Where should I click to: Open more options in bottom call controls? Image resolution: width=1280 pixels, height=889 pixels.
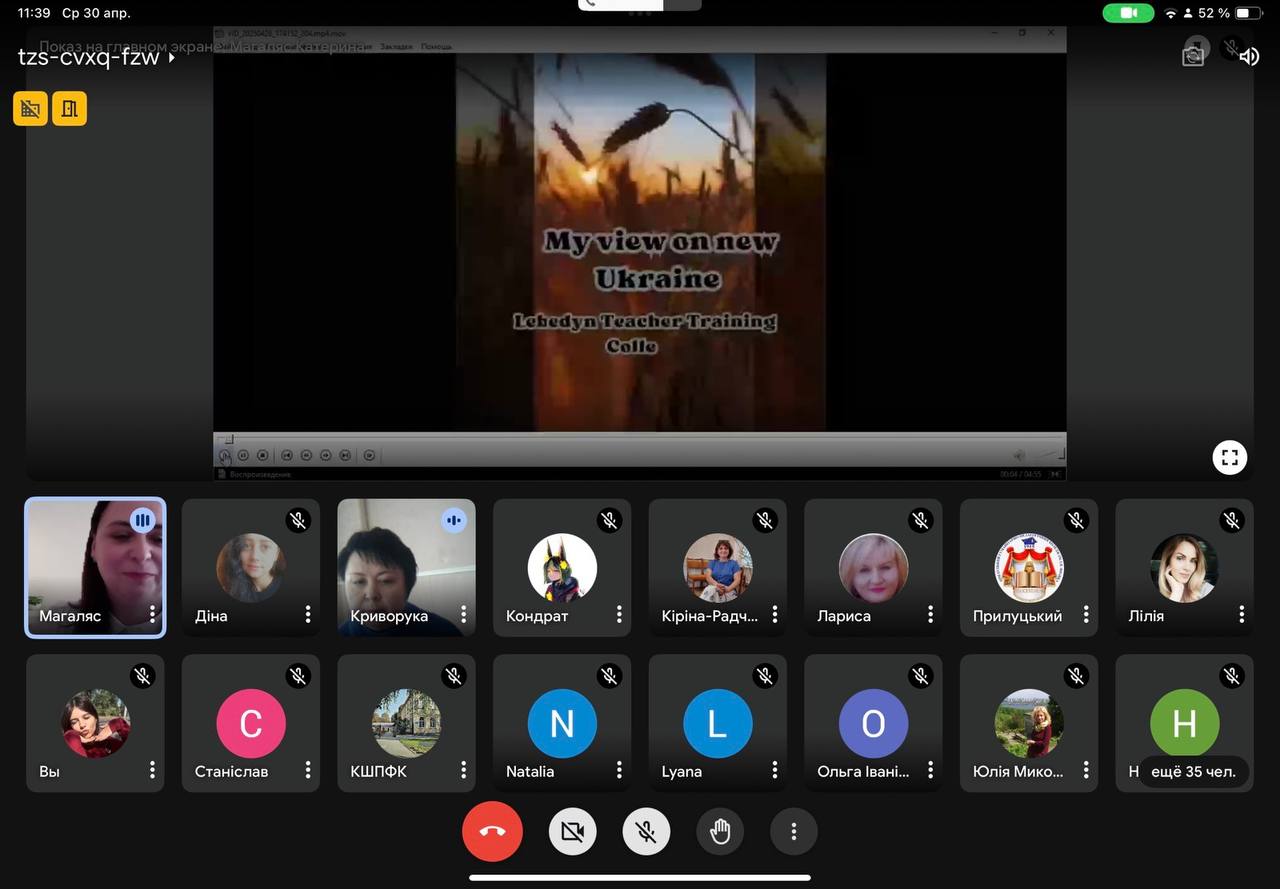[x=794, y=831]
